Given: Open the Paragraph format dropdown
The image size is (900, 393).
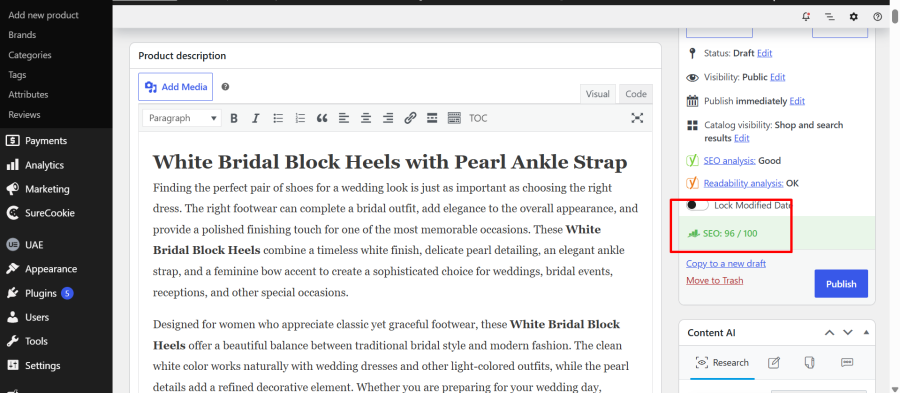Looking at the screenshot, I should tap(181, 118).
